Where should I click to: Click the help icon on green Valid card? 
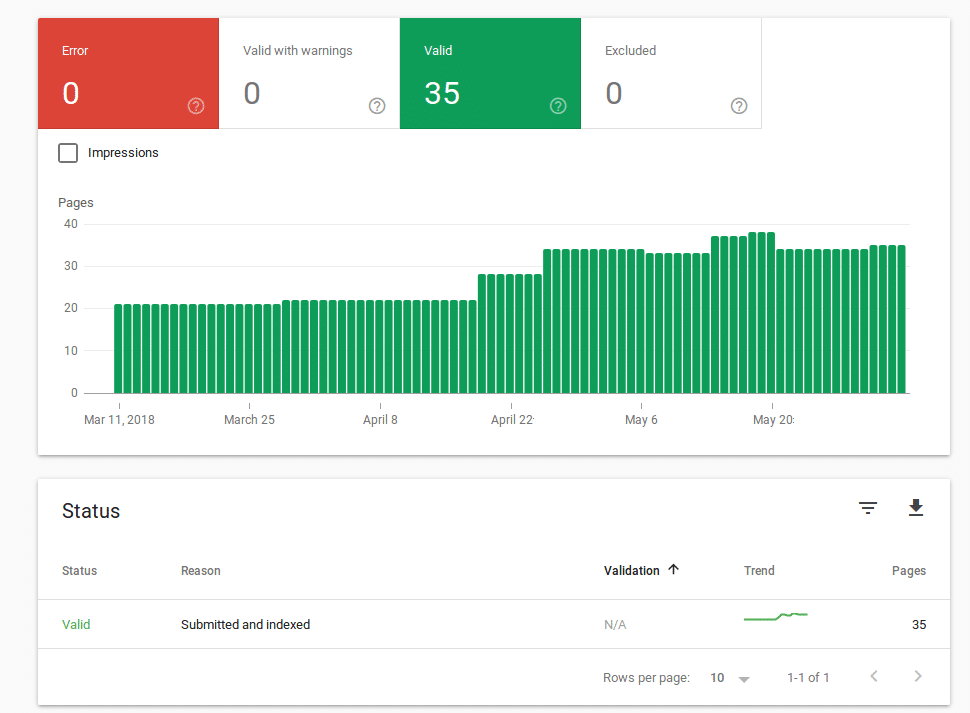click(x=558, y=106)
